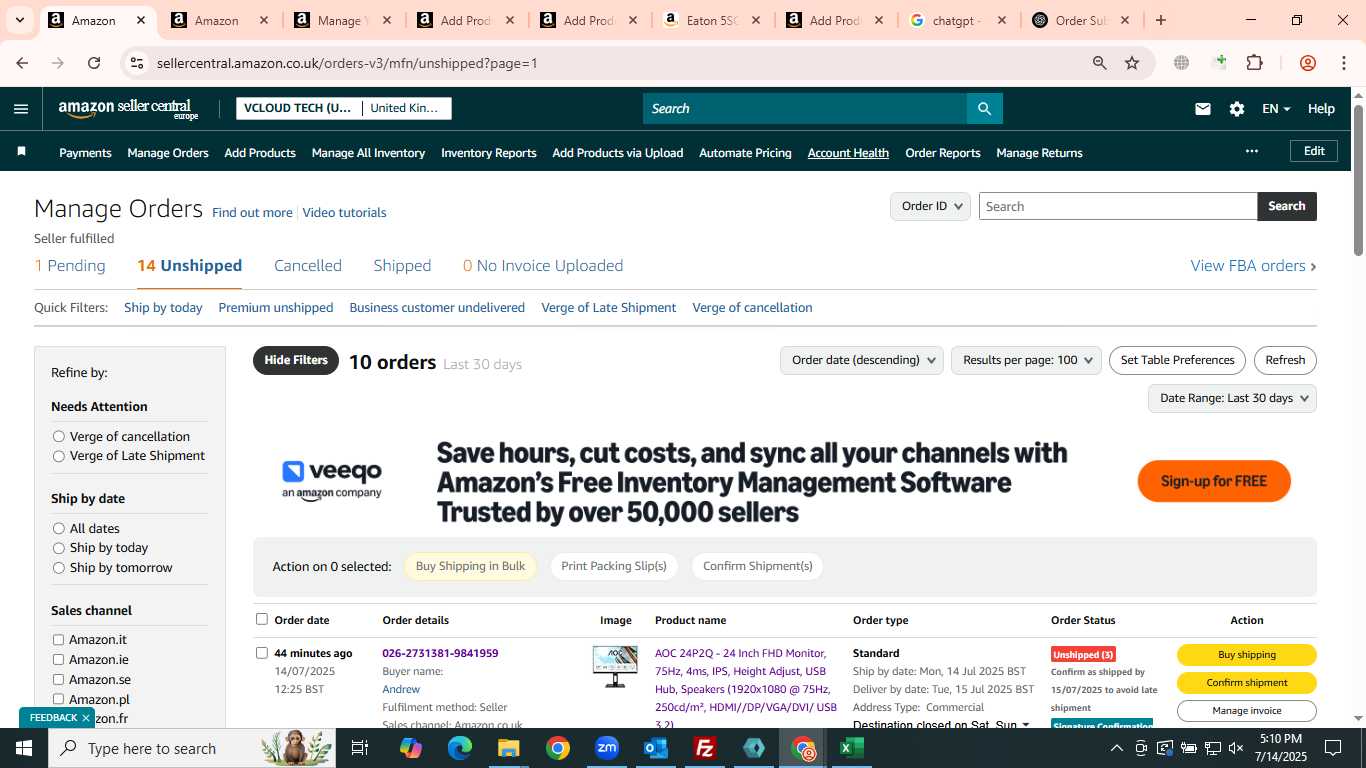The width and height of the screenshot is (1366, 768).
Task: Check the Amazon.se sales channel box
Action: coord(58,680)
